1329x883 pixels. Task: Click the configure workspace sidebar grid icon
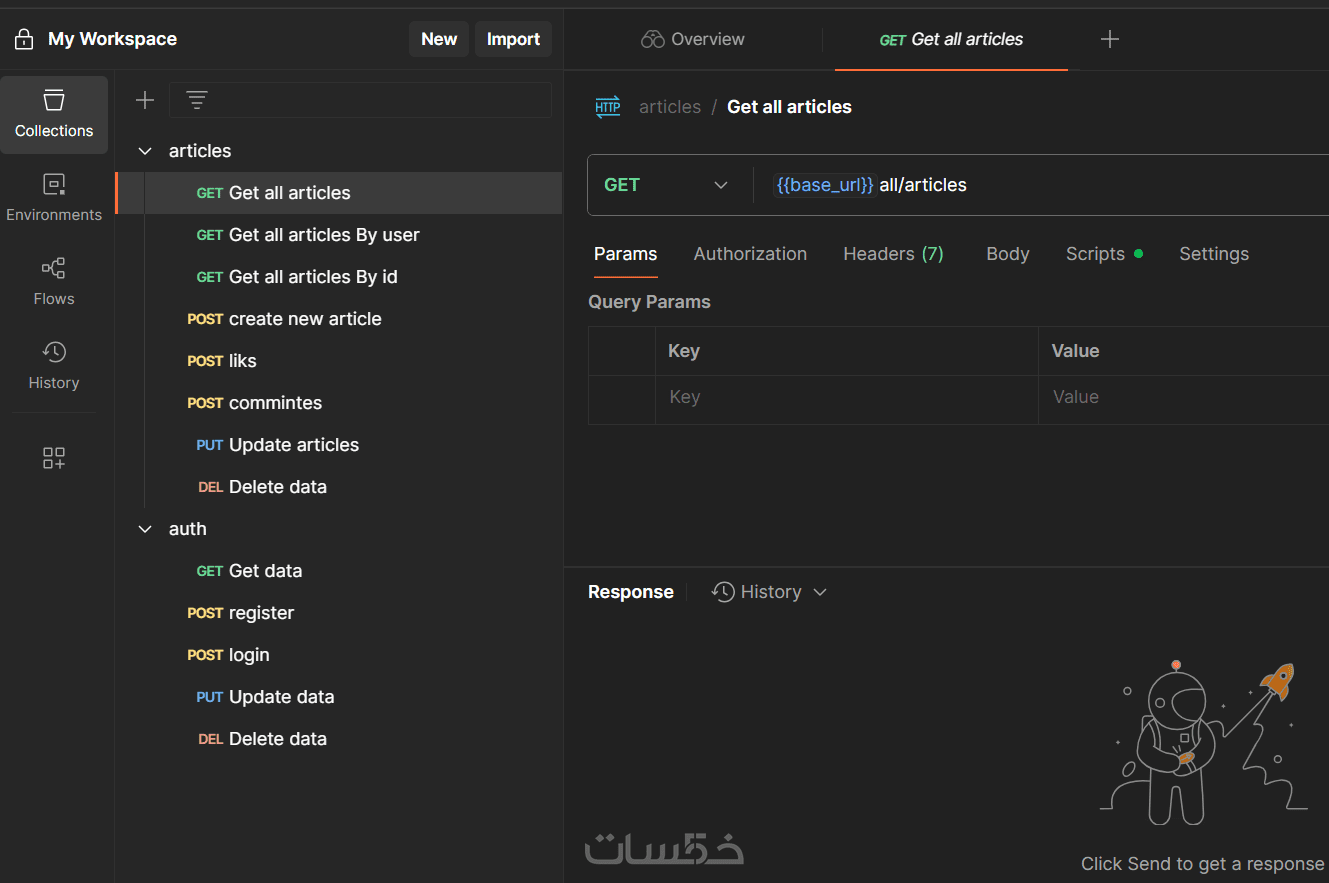54,458
